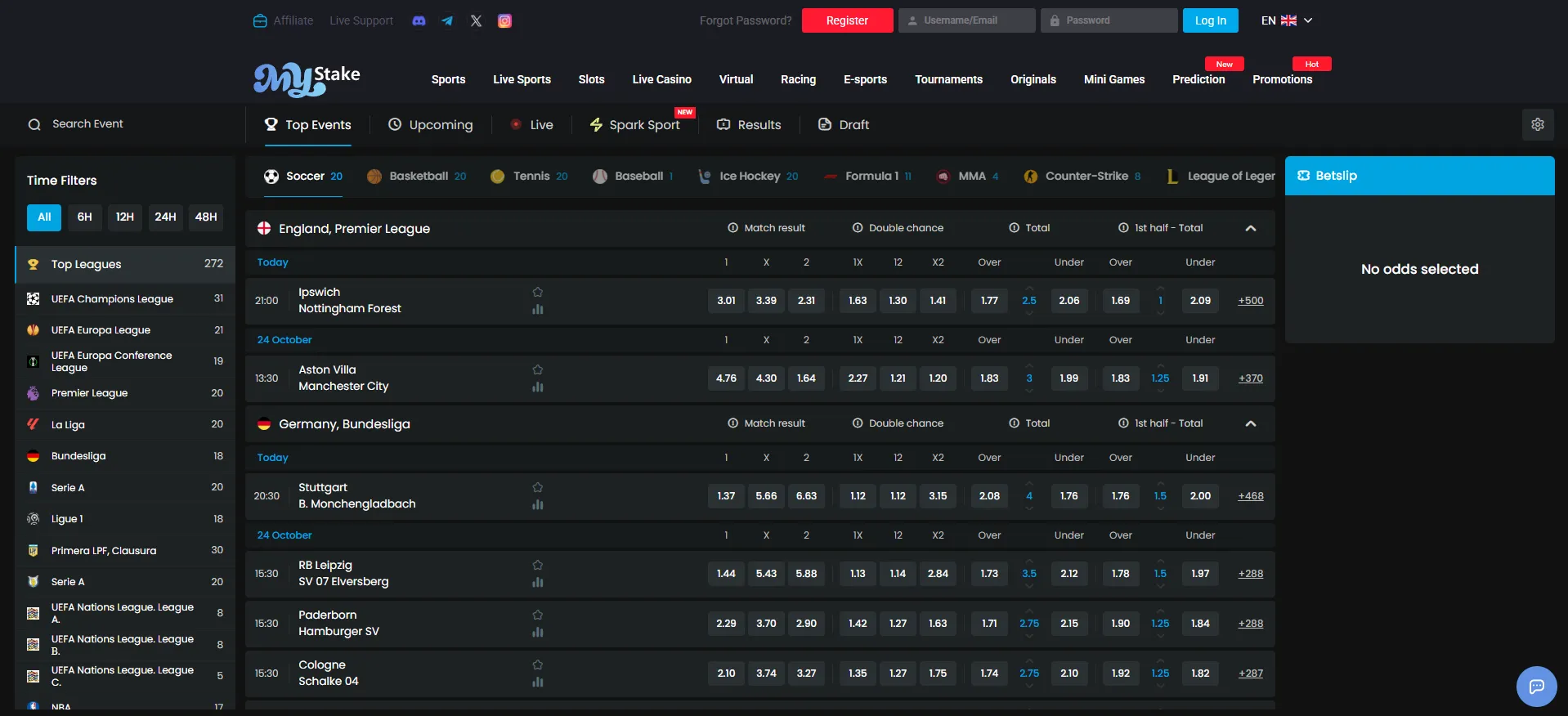Open the Spark Sport tab
Screen dimensions: 1568x716
pyautogui.click(x=635, y=124)
